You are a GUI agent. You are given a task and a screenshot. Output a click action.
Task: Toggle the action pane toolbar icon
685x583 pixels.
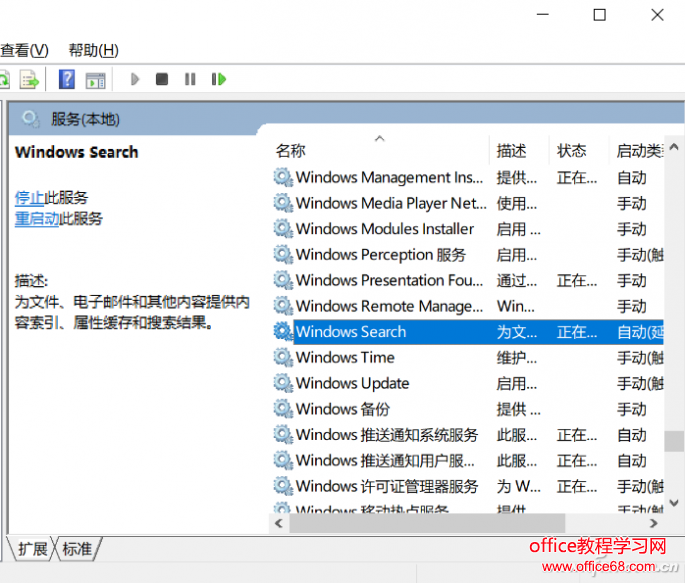click(96, 80)
